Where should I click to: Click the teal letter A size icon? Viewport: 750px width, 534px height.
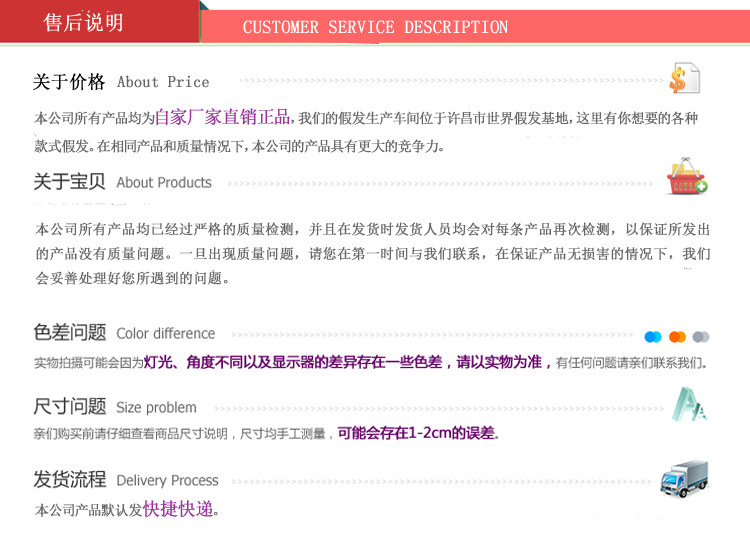point(689,404)
